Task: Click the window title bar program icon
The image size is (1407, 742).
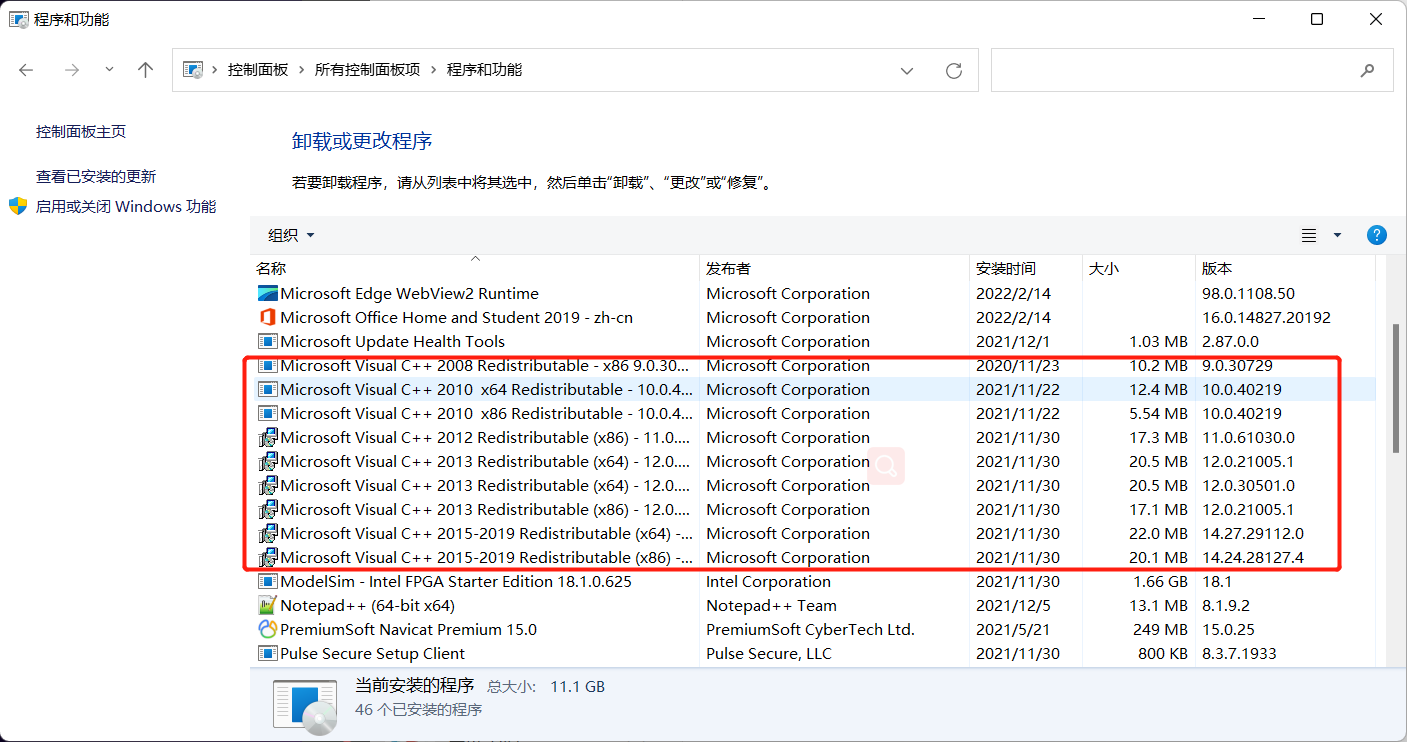Action: [19, 19]
